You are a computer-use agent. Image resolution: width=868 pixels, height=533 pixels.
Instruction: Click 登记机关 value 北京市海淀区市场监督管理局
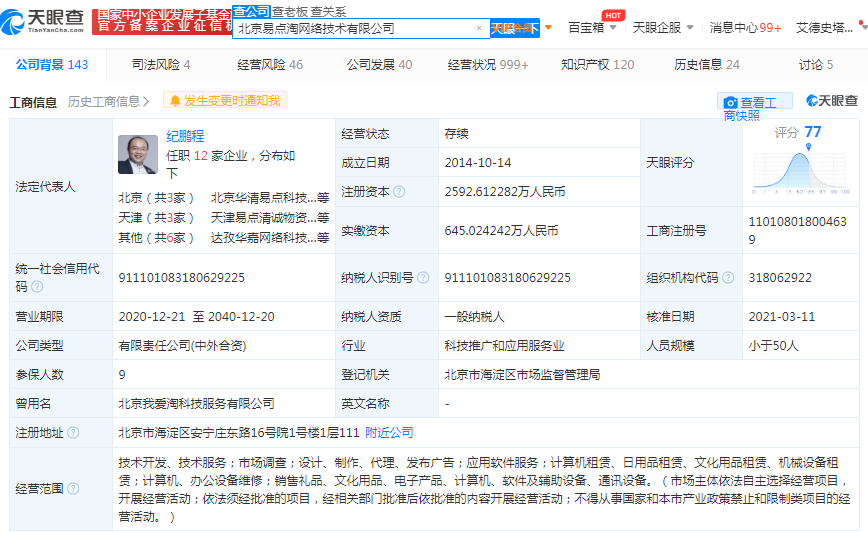pyautogui.click(x=522, y=375)
